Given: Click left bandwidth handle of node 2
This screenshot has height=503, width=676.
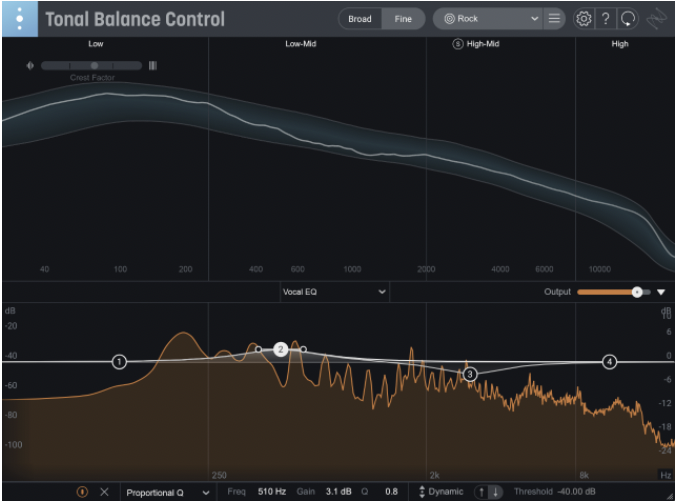Looking at the screenshot, I should point(258,349).
